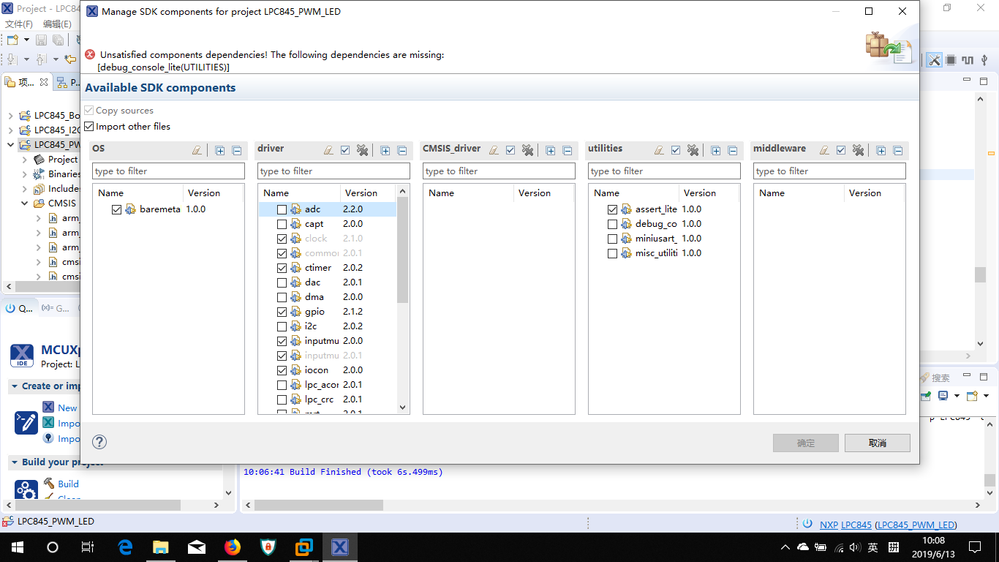
Task: Check the i2c driver component
Action: (x=282, y=327)
